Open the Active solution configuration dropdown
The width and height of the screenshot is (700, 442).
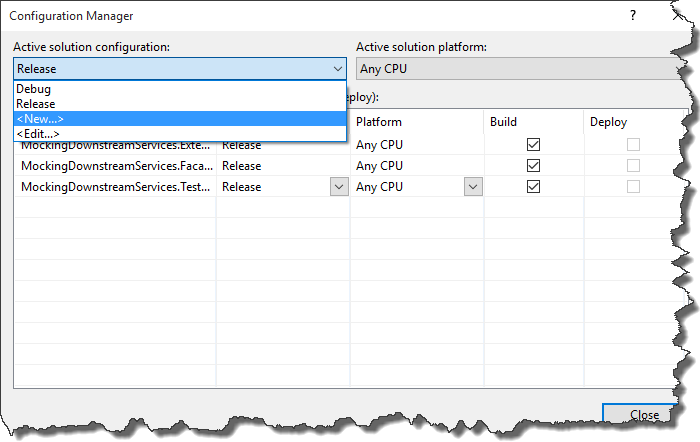pos(180,69)
